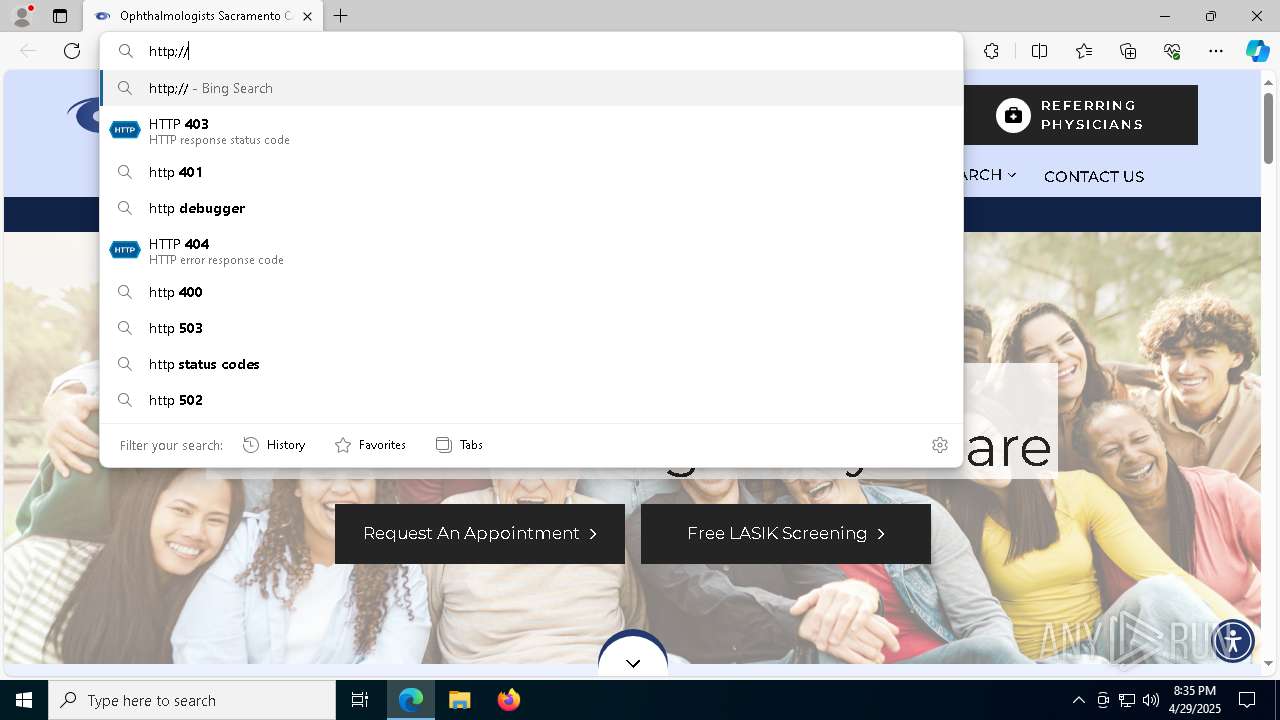Click Request An Appointment button
The image size is (1280, 720).
(480, 534)
